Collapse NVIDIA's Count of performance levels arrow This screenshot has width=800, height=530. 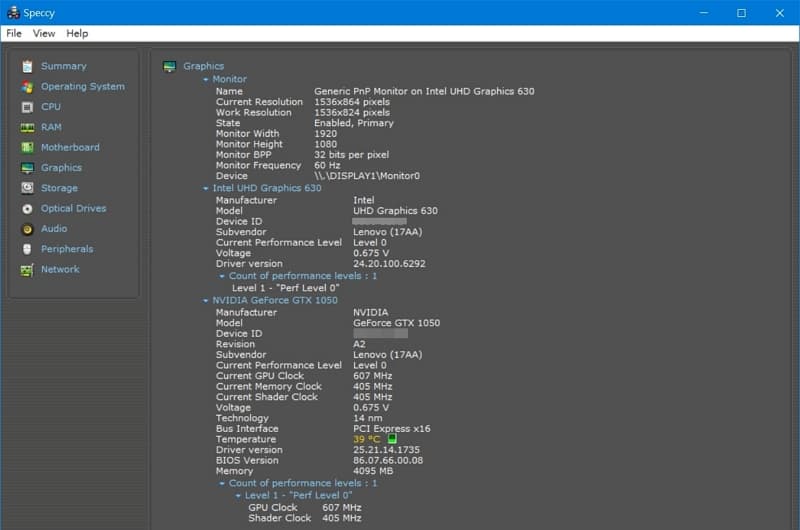[x=222, y=483]
